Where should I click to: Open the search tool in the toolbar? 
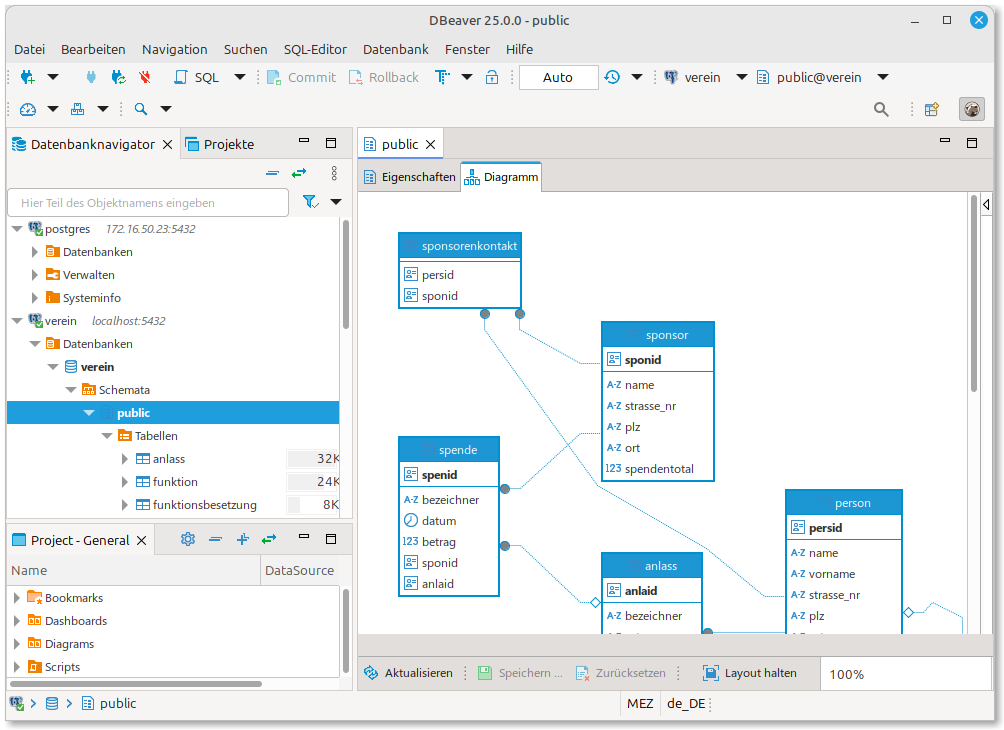(x=880, y=110)
